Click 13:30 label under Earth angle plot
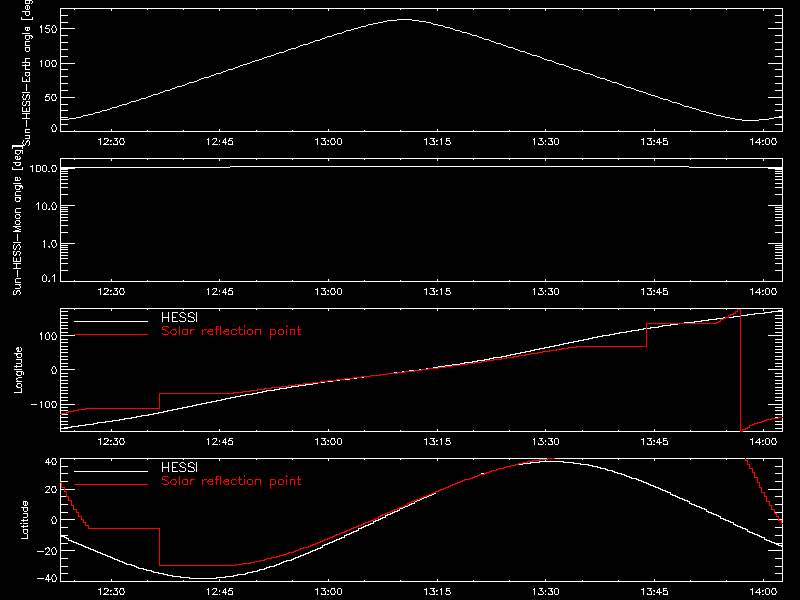800x600 pixels. (546, 141)
